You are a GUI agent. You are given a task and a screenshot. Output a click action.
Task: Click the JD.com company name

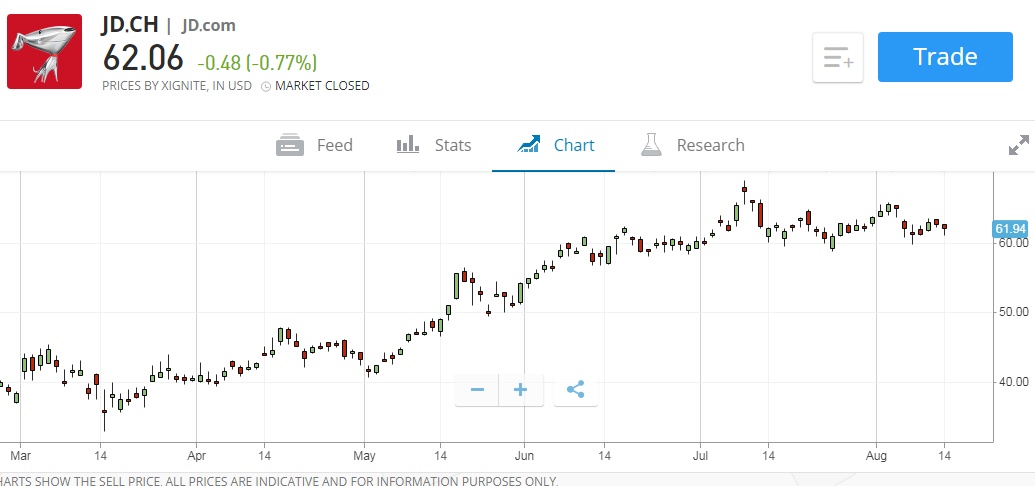[x=209, y=25]
